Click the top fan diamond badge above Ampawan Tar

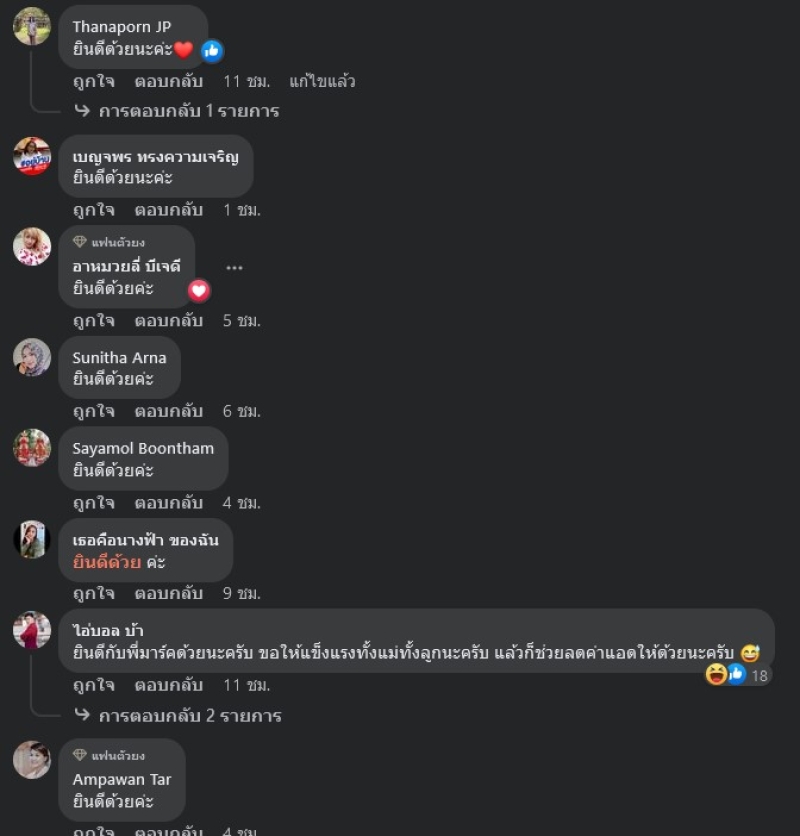point(79,754)
